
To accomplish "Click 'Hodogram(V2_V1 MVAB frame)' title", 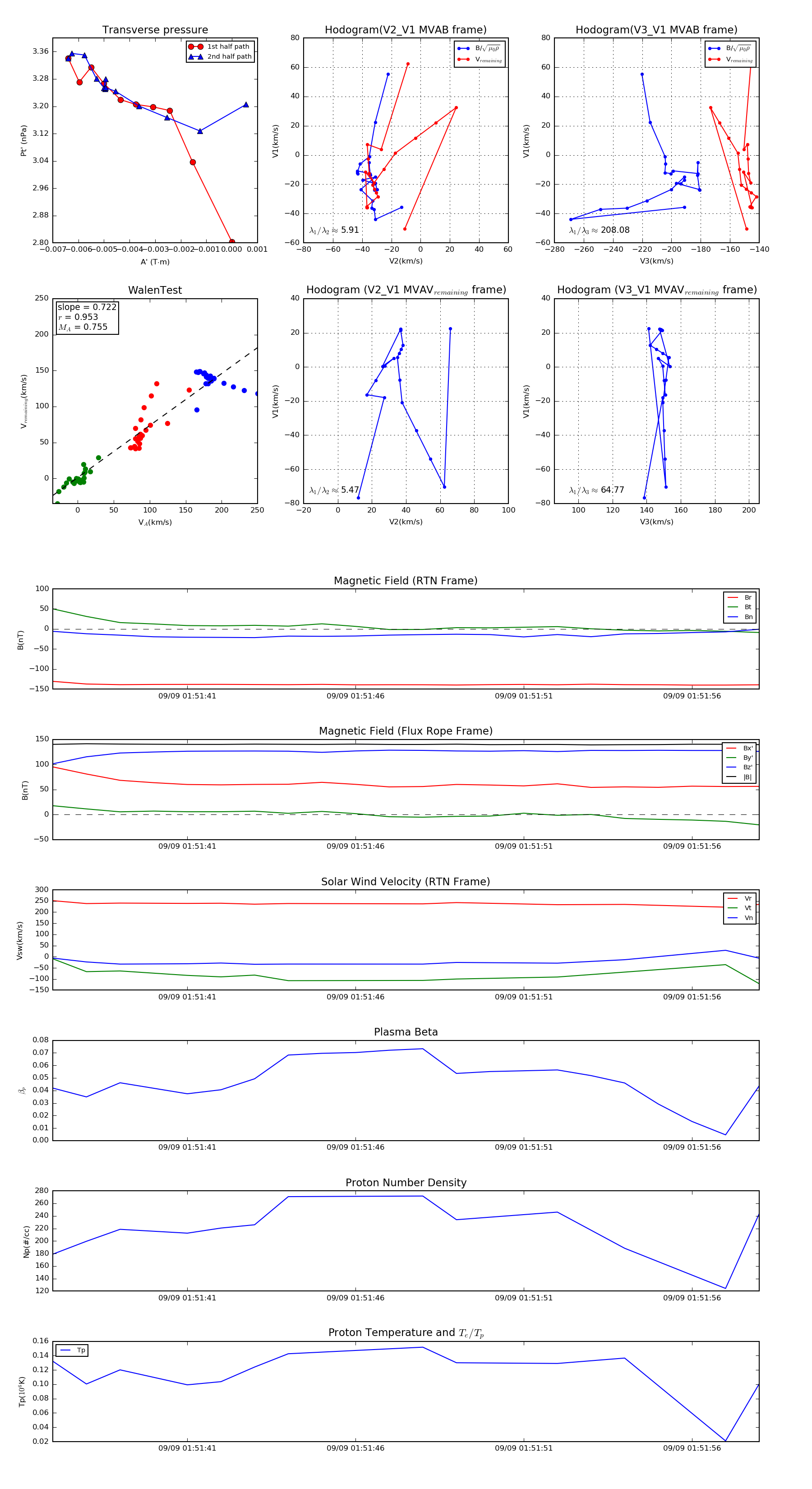I will point(406,30).
